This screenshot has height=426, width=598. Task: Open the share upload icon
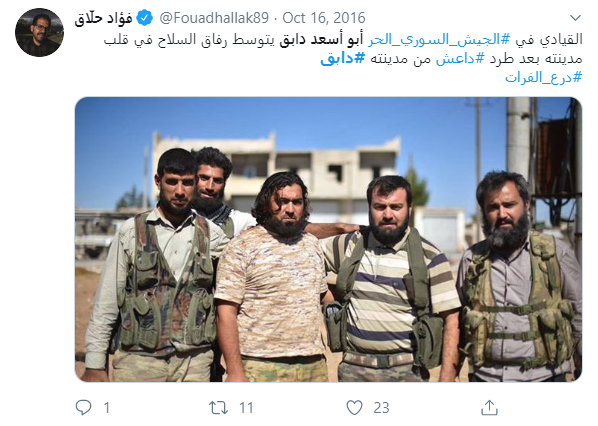(x=489, y=407)
